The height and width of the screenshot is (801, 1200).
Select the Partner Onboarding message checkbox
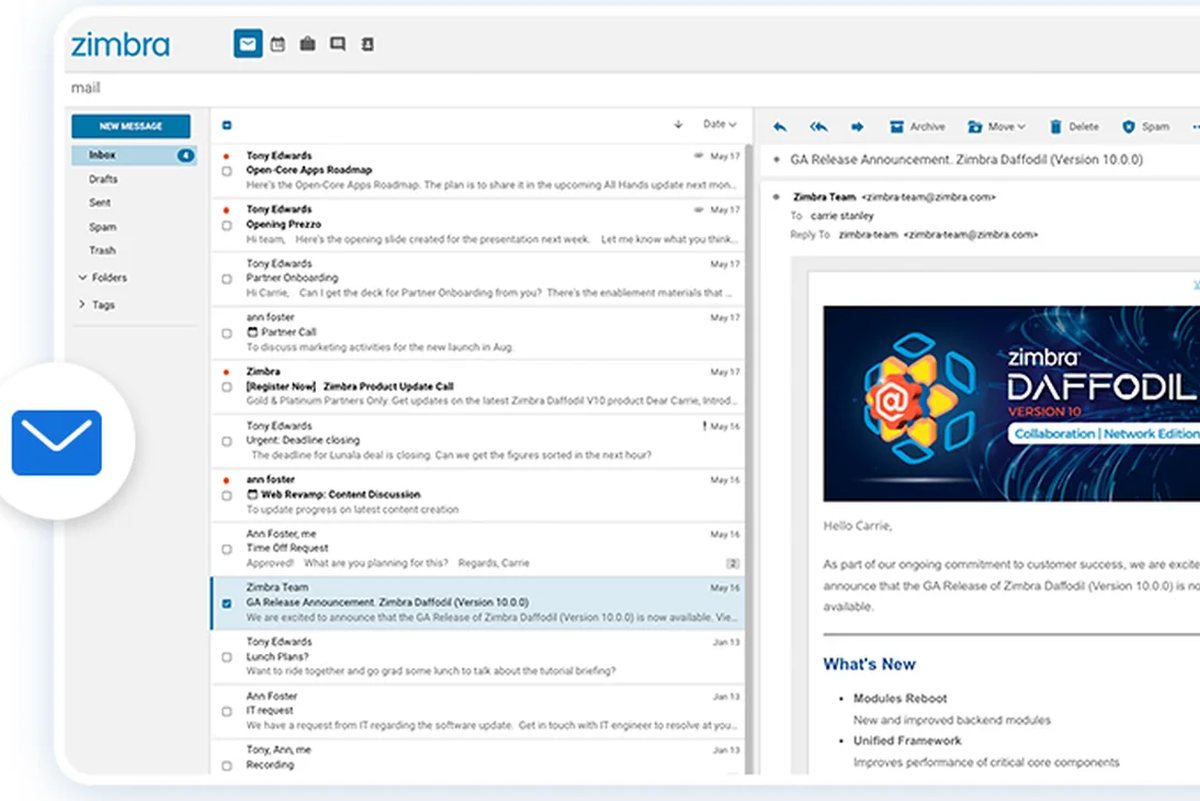coord(227,279)
